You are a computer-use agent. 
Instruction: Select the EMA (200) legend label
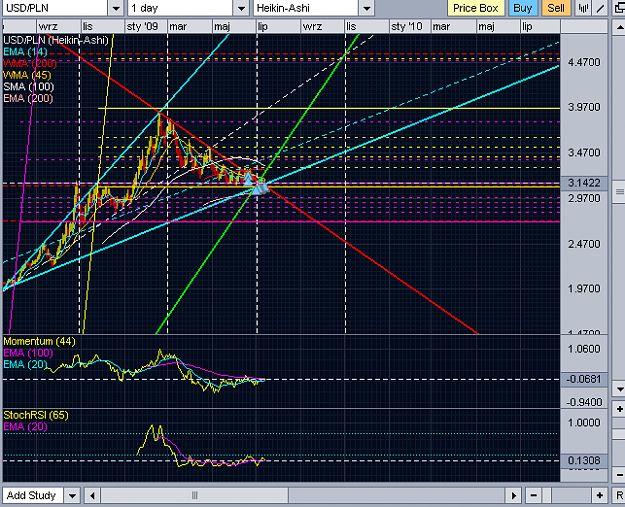[x=28, y=98]
